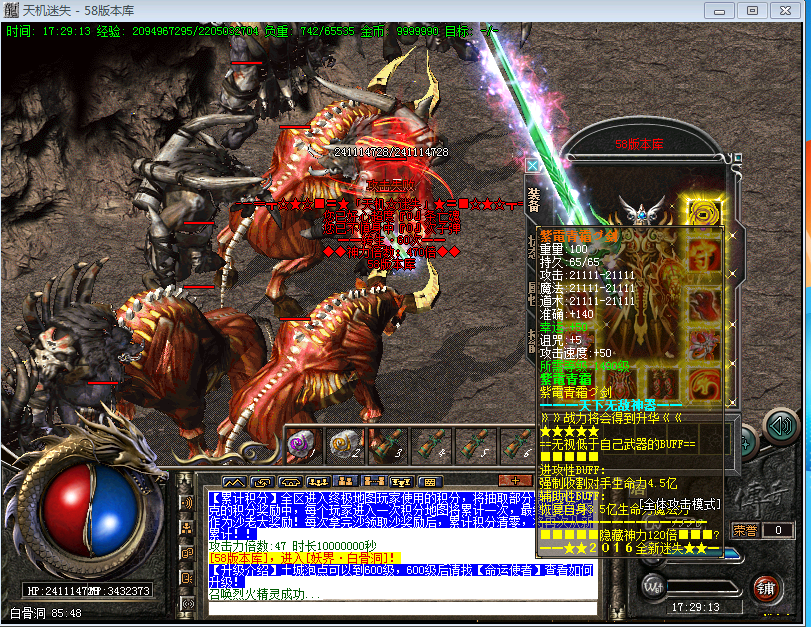Click the game clock 17:29:13 in the bottom panel
This screenshot has height=627, width=811.
pyautogui.click(x=696, y=607)
